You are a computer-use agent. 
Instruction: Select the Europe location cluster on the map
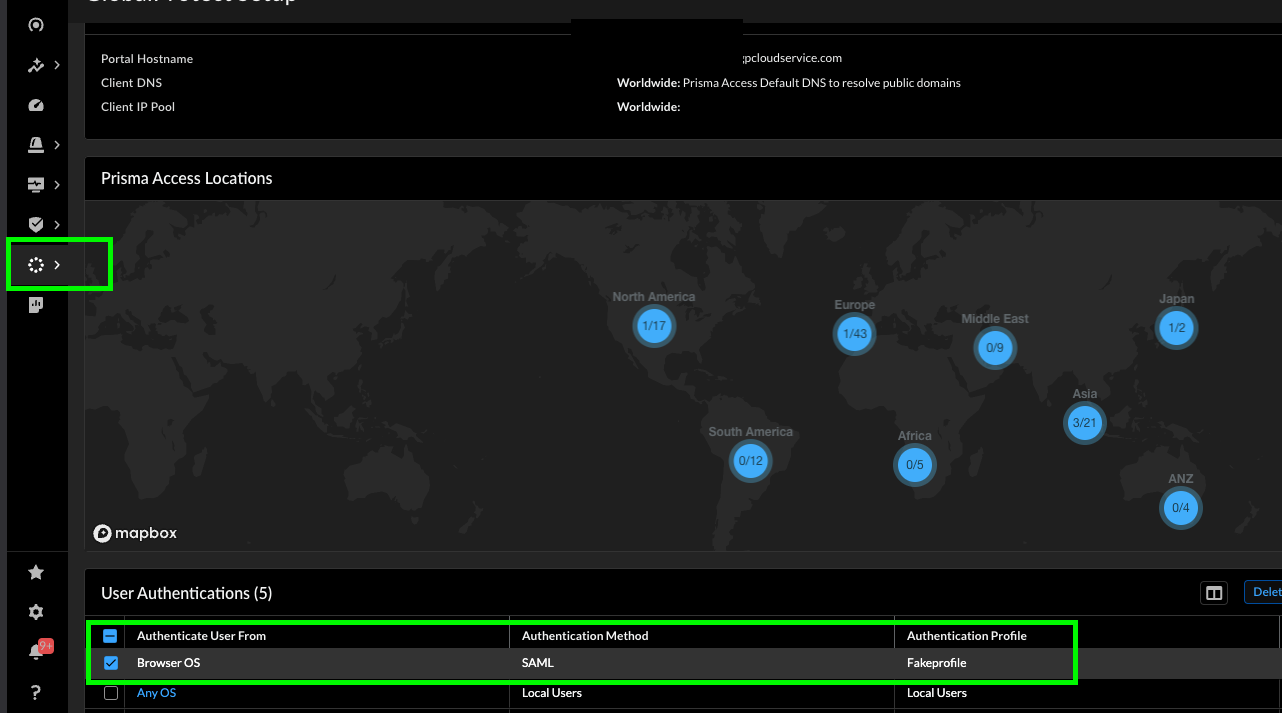[x=854, y=334]
